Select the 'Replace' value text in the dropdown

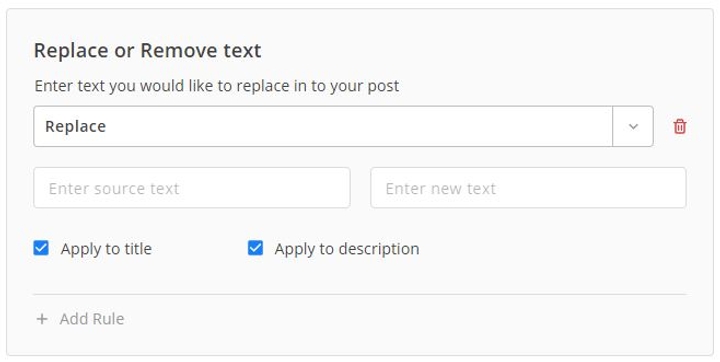75,126
